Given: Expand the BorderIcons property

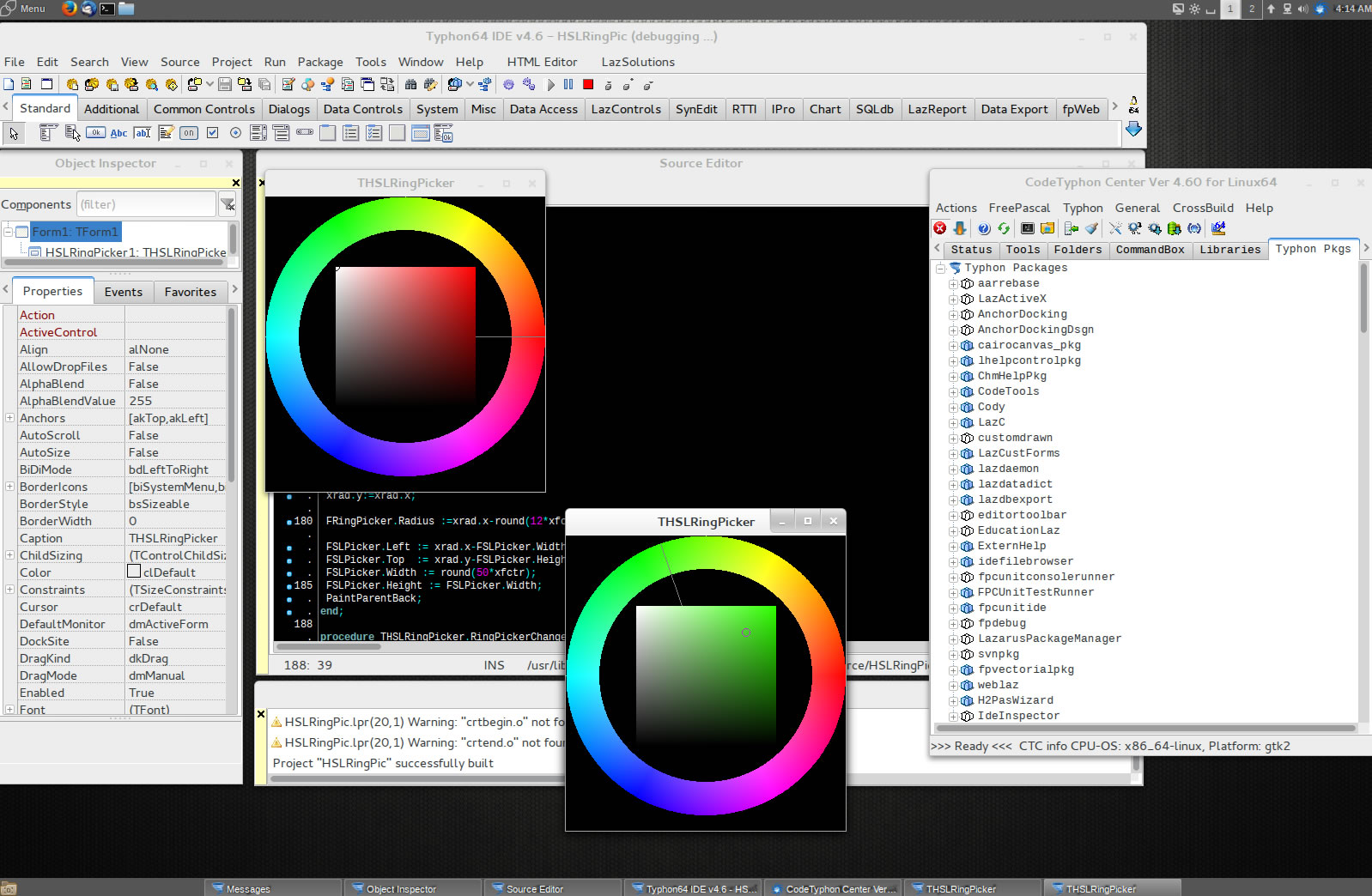Looking at the screenshot, I should (x=9, y=487).
